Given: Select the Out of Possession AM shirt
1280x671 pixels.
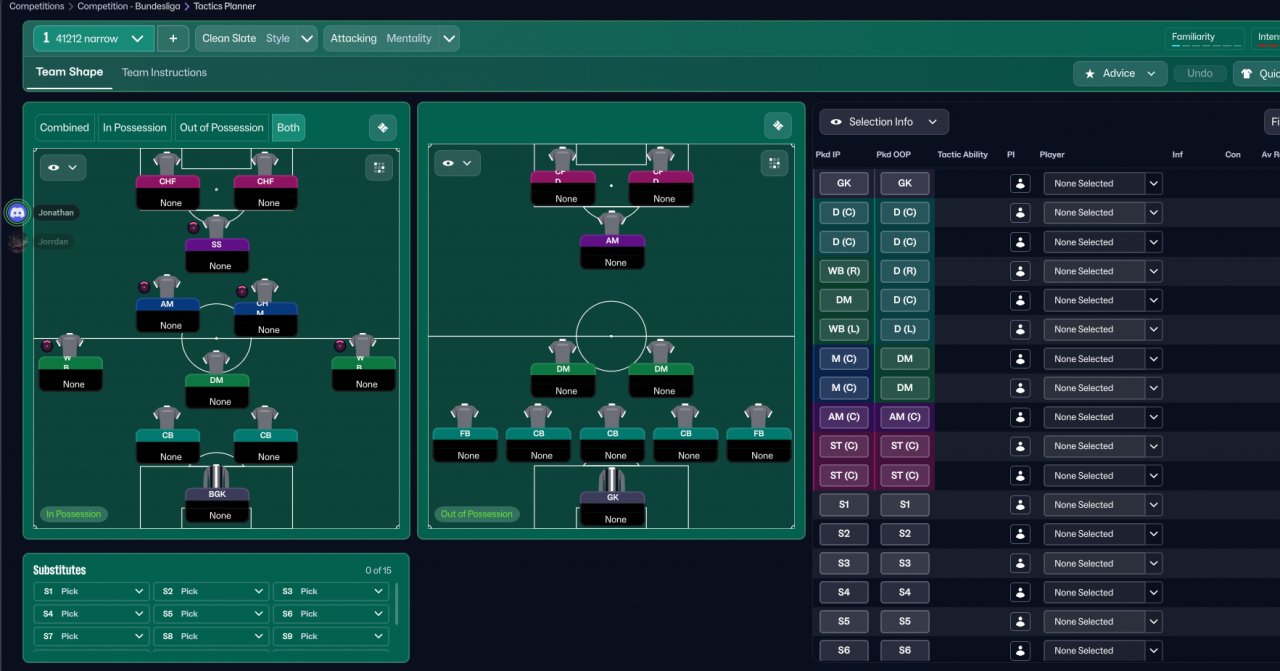Looking at the screenshot, I should tap(612, 223).
